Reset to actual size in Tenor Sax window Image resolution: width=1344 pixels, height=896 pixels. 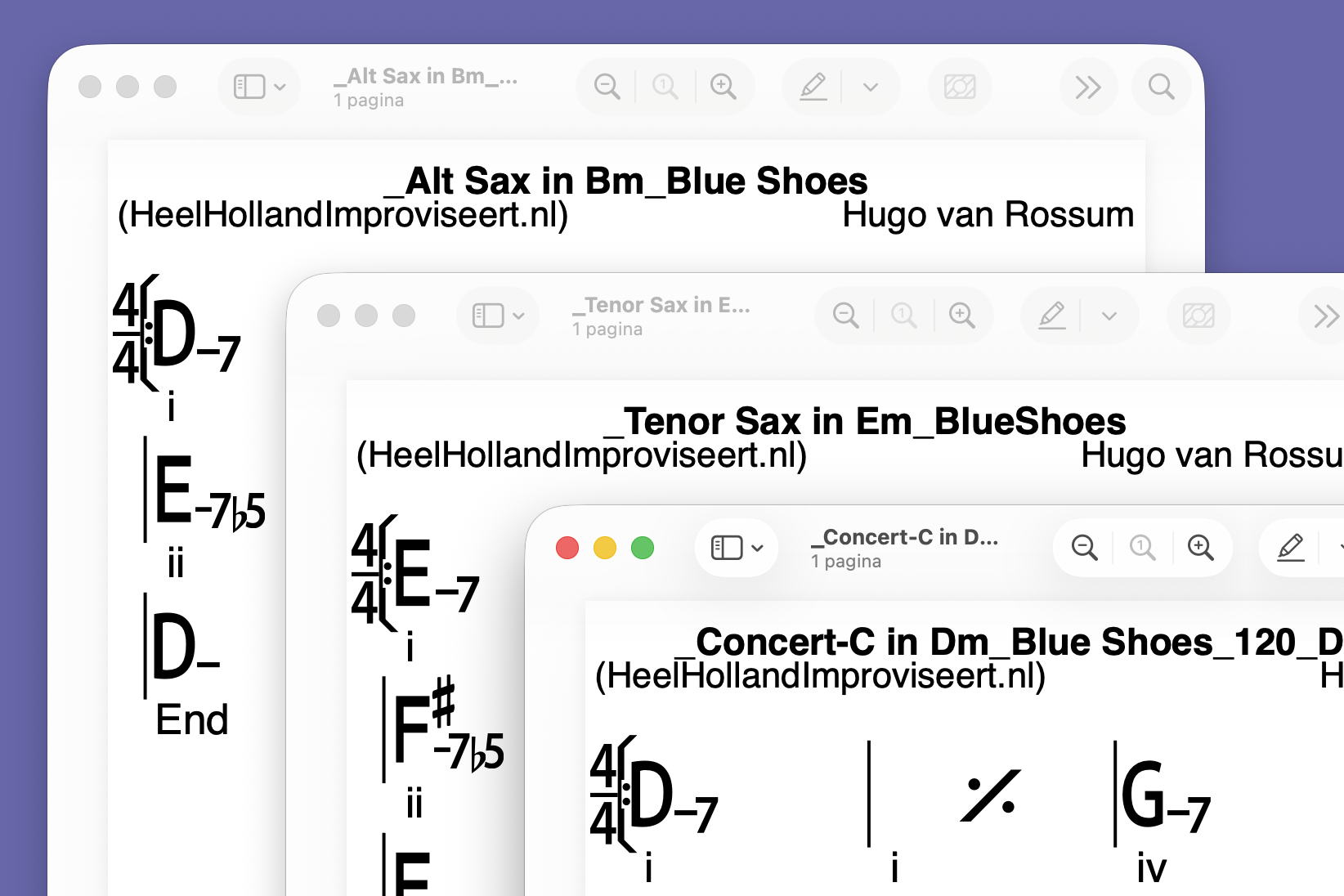click(x=903, y=316)
